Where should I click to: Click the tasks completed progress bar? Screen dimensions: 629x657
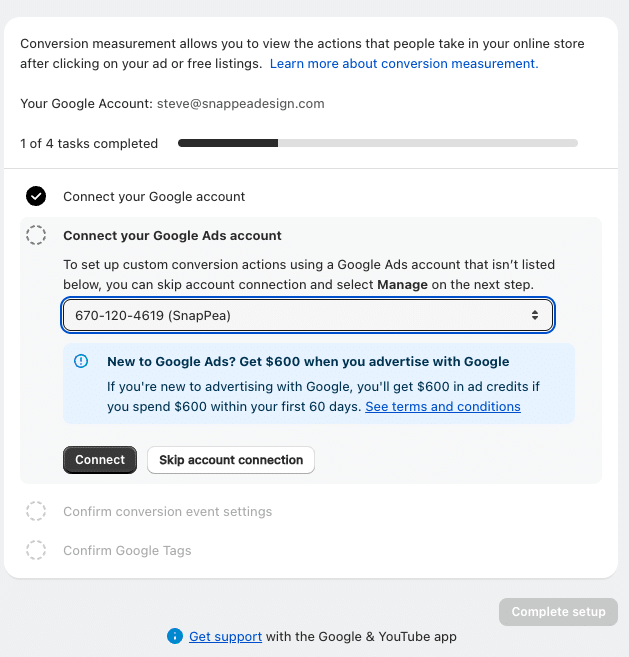tap(378, 144)
